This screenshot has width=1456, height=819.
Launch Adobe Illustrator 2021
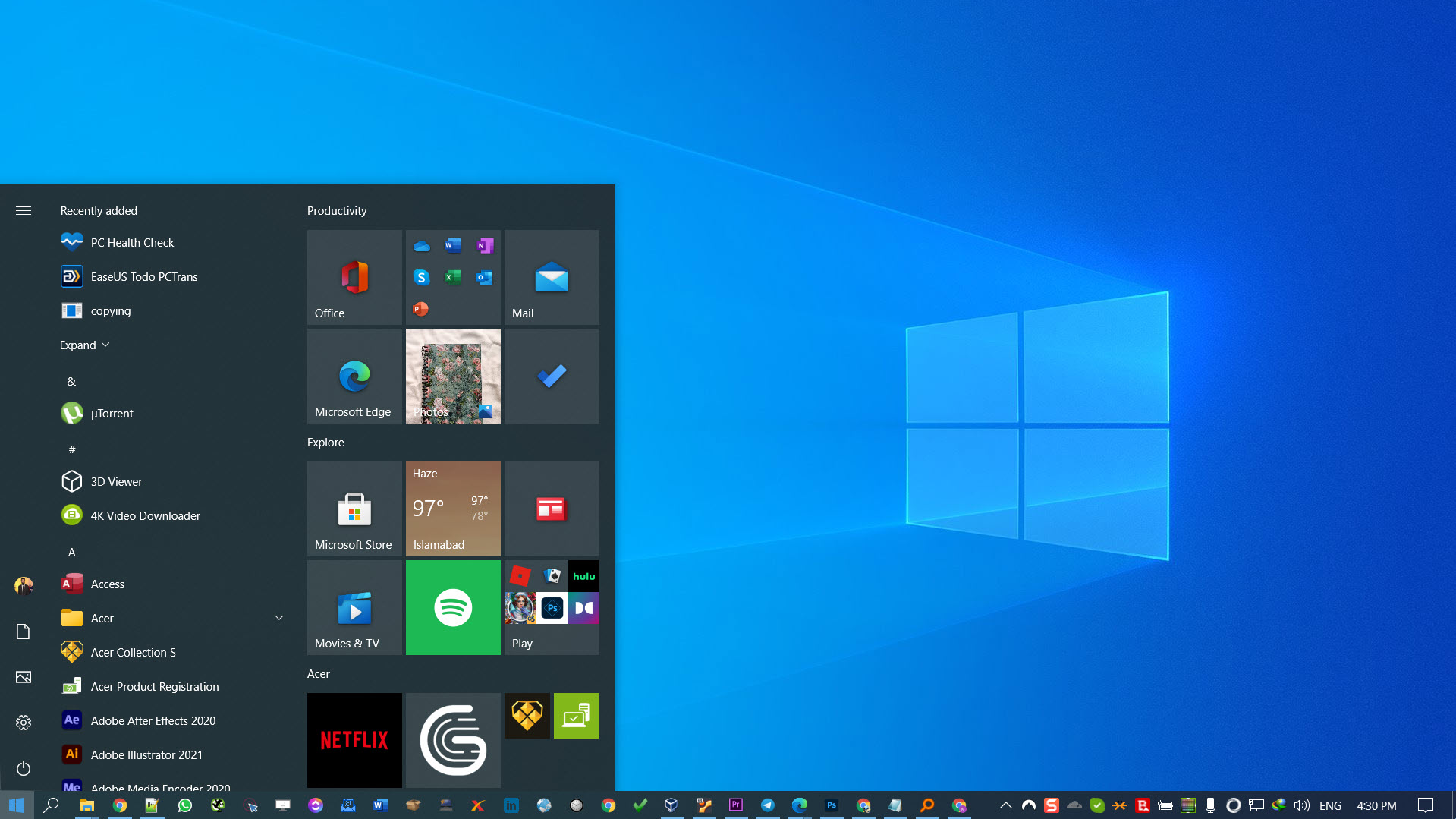click(173, 755)
